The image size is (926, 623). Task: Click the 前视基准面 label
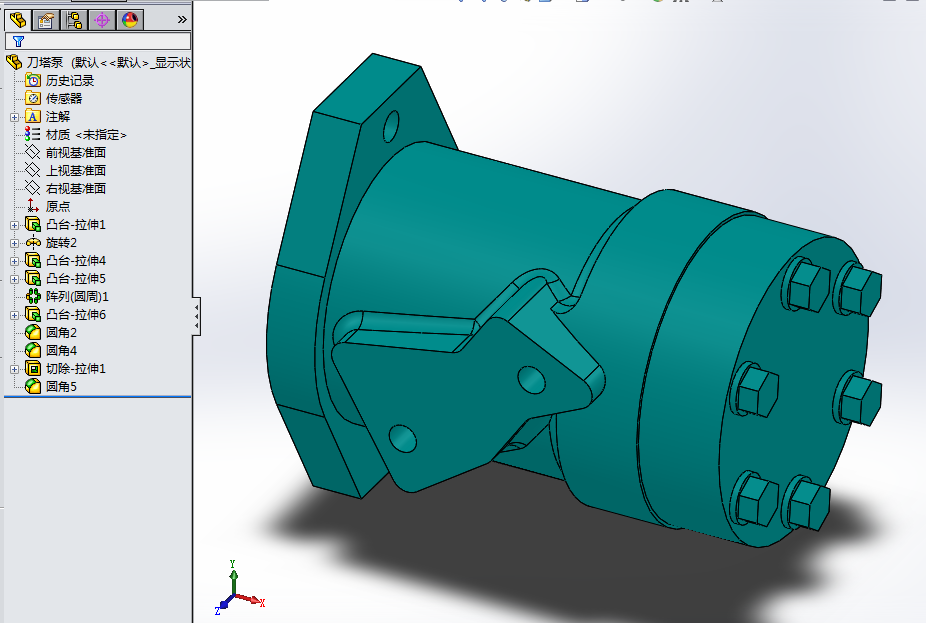click(76, 152)
